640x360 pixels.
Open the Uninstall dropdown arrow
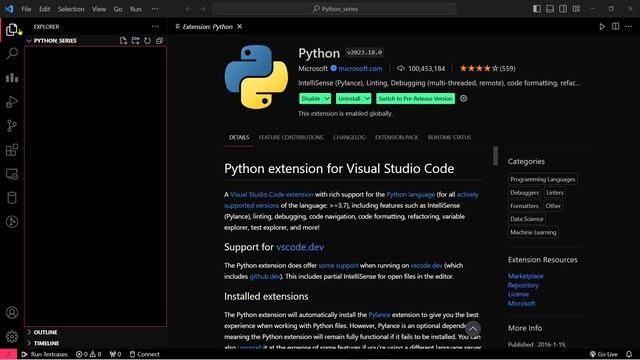pyautogui.click(x=367, y=99)
